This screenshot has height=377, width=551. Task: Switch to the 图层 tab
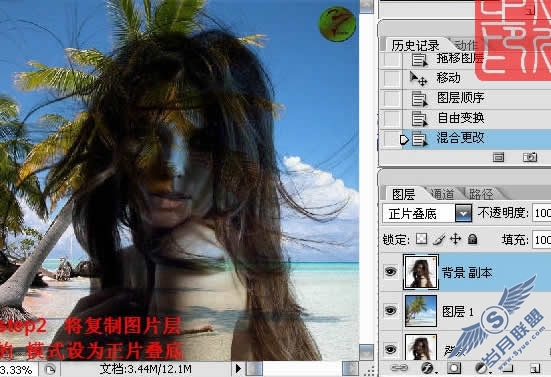tap(403, 194)
